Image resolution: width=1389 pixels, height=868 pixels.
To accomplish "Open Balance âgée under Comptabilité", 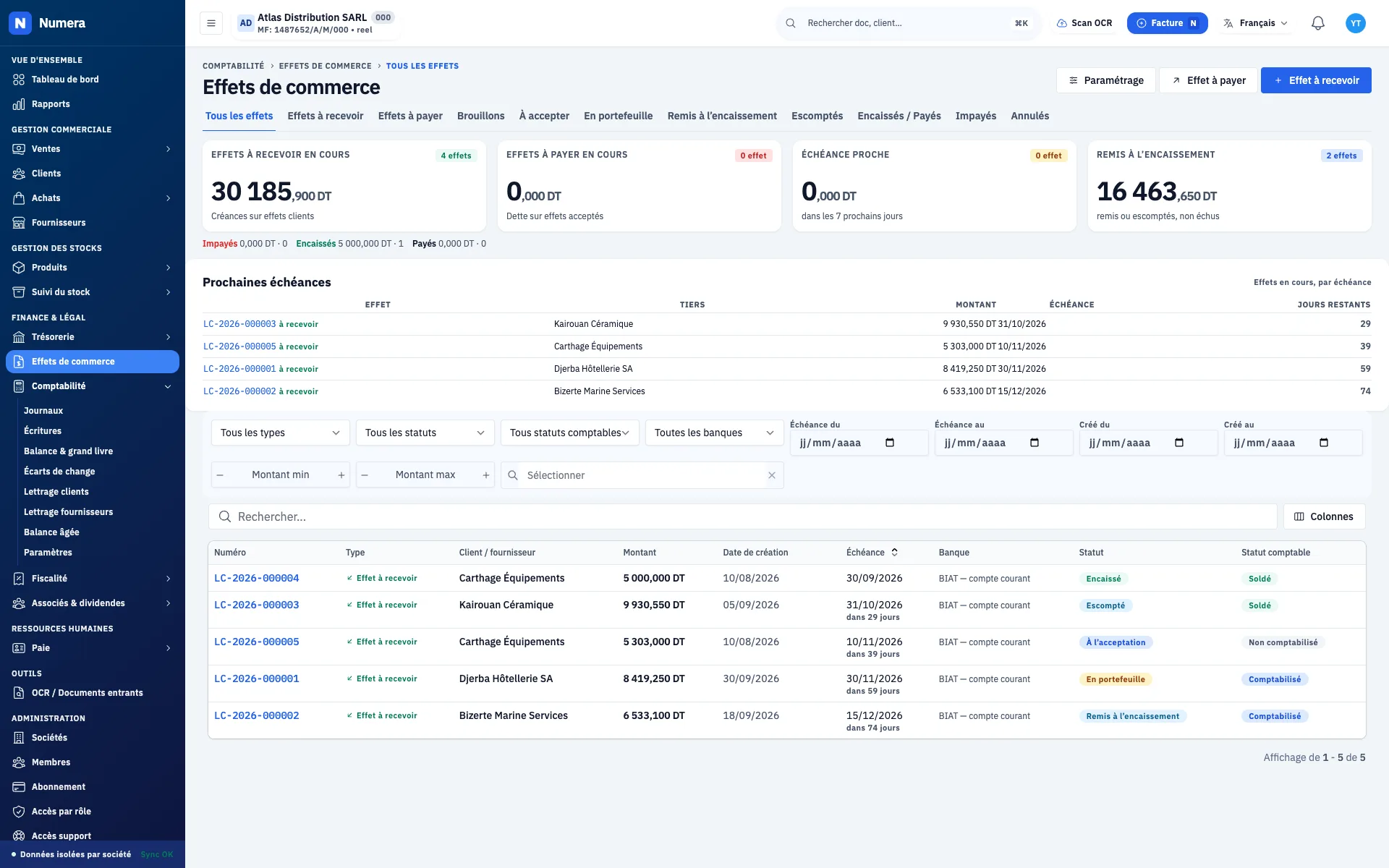I will 51,532.
